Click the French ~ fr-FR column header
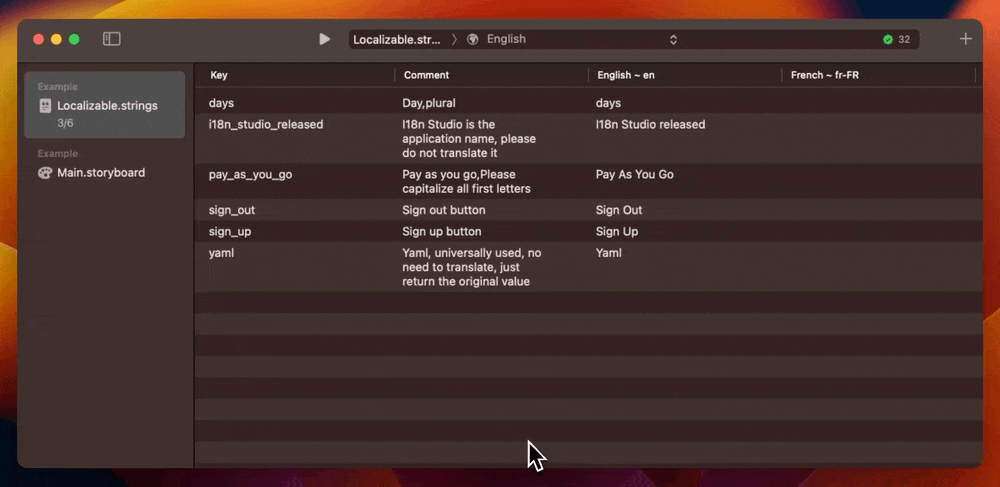The image size is (1000, 487). click(825, 75)
